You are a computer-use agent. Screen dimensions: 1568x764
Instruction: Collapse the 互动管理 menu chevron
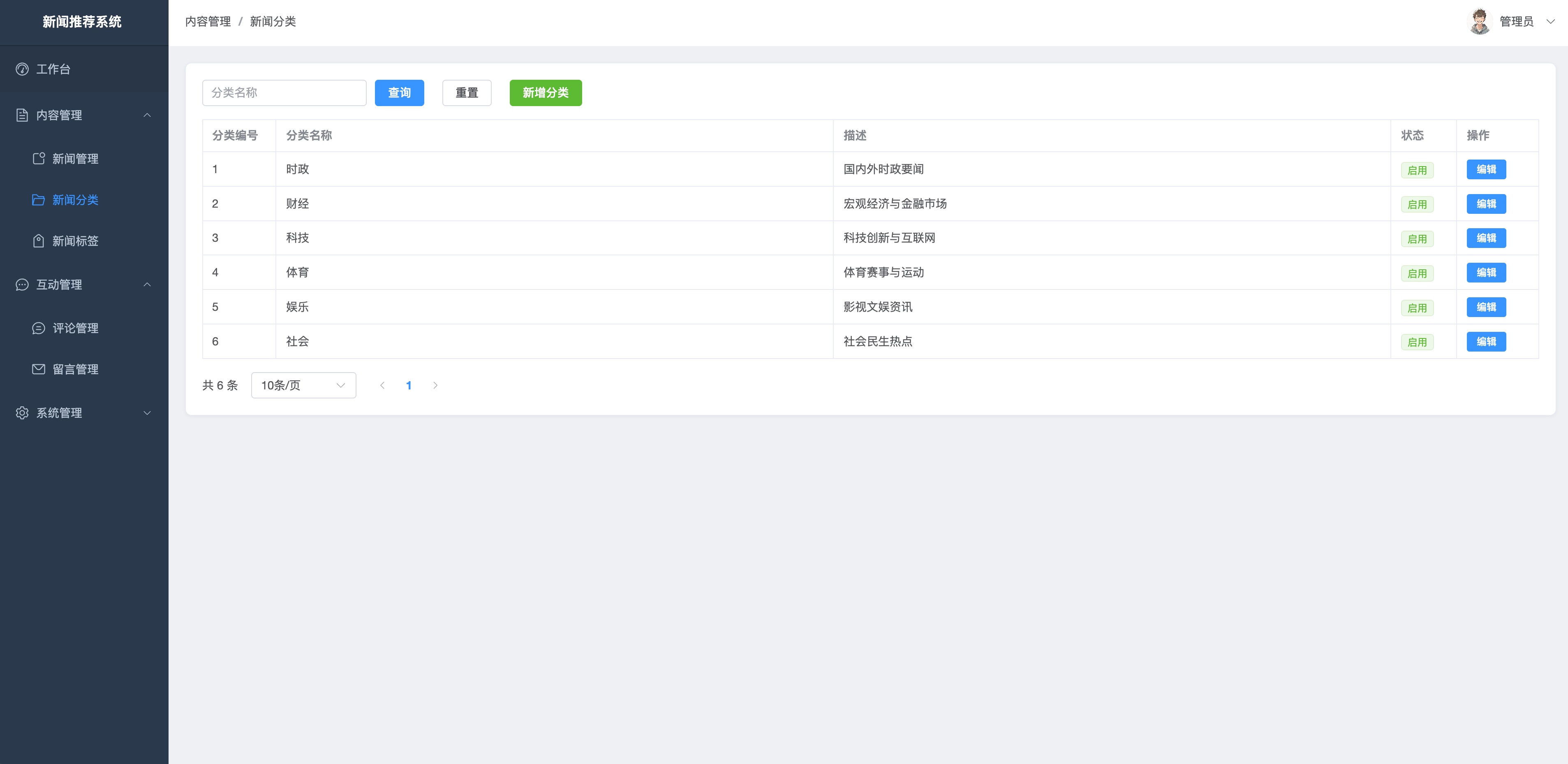[147, 284]
